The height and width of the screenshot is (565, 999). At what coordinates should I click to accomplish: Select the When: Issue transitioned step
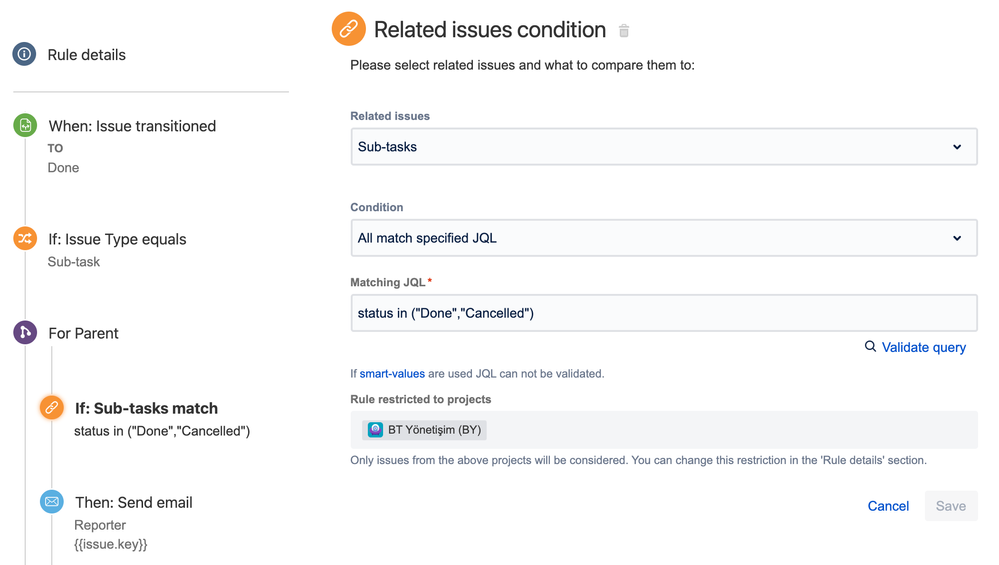[x=132, y=126]
